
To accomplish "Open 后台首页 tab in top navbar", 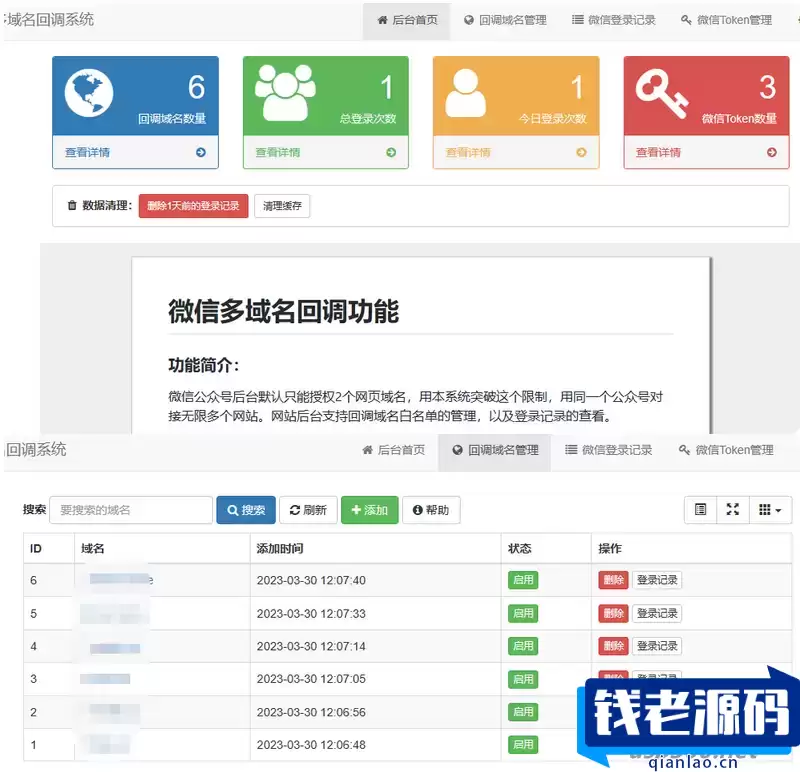I will pos(407,20).
